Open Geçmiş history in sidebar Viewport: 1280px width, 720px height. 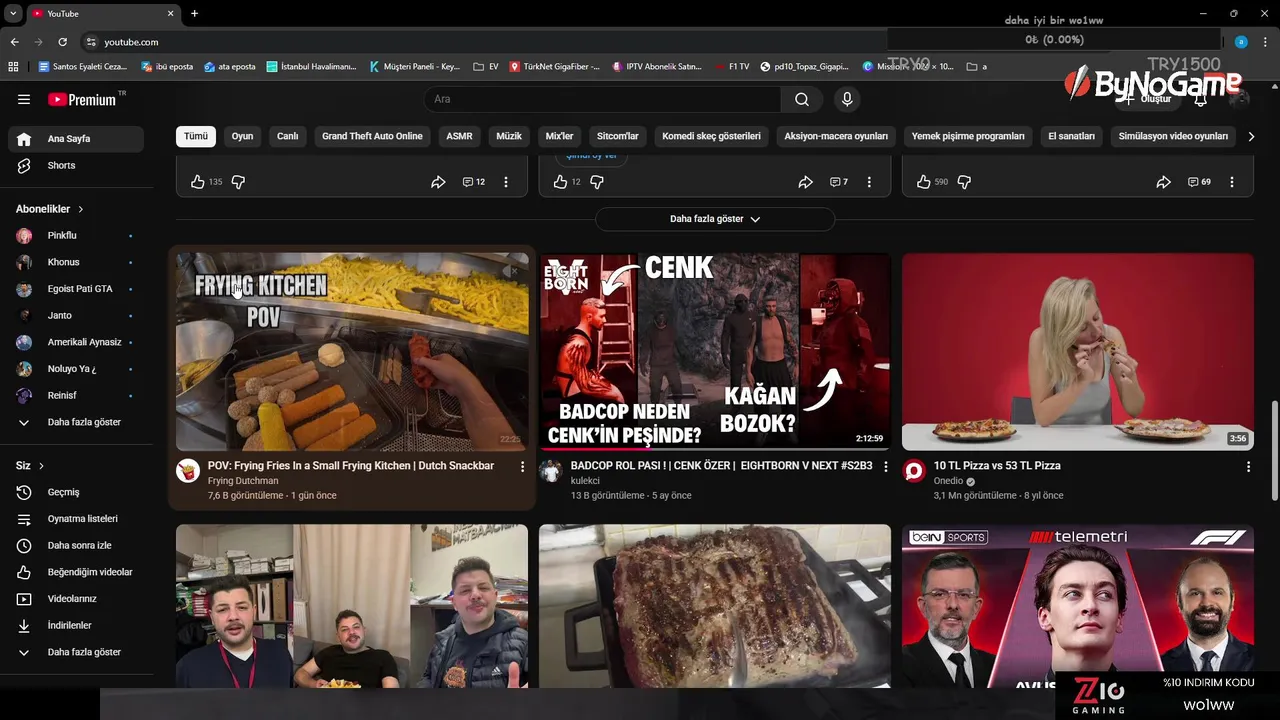(76, 492)
